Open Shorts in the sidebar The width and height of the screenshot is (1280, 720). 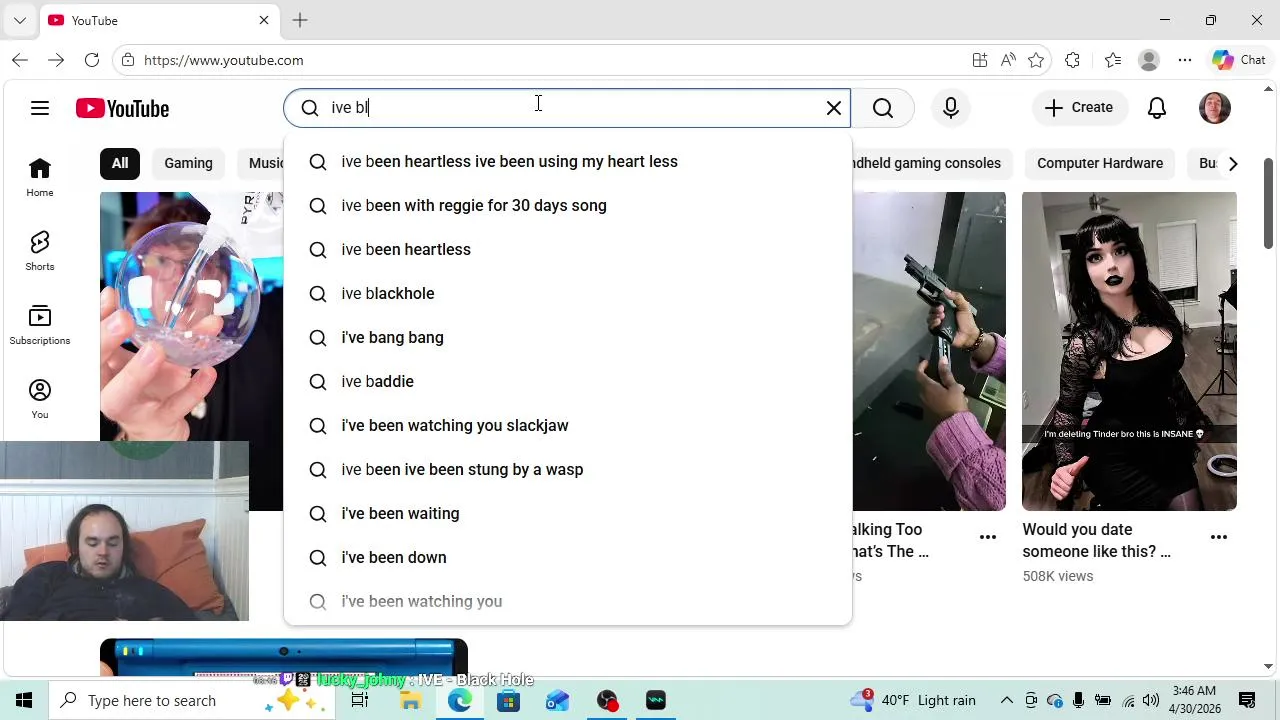coord(40,252)
